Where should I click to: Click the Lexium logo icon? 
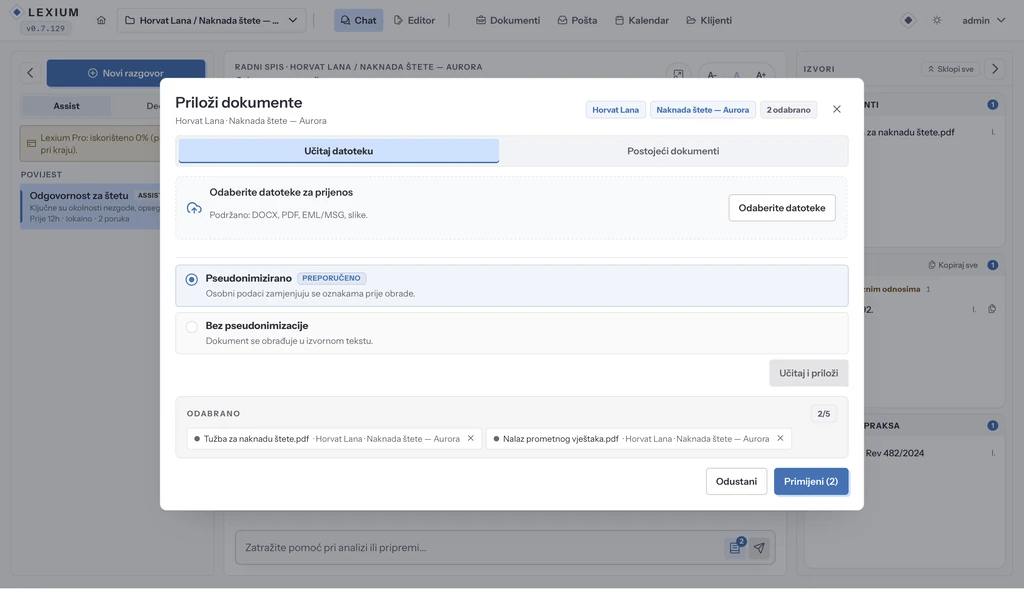pyautogui.click(x=17, y=12)
